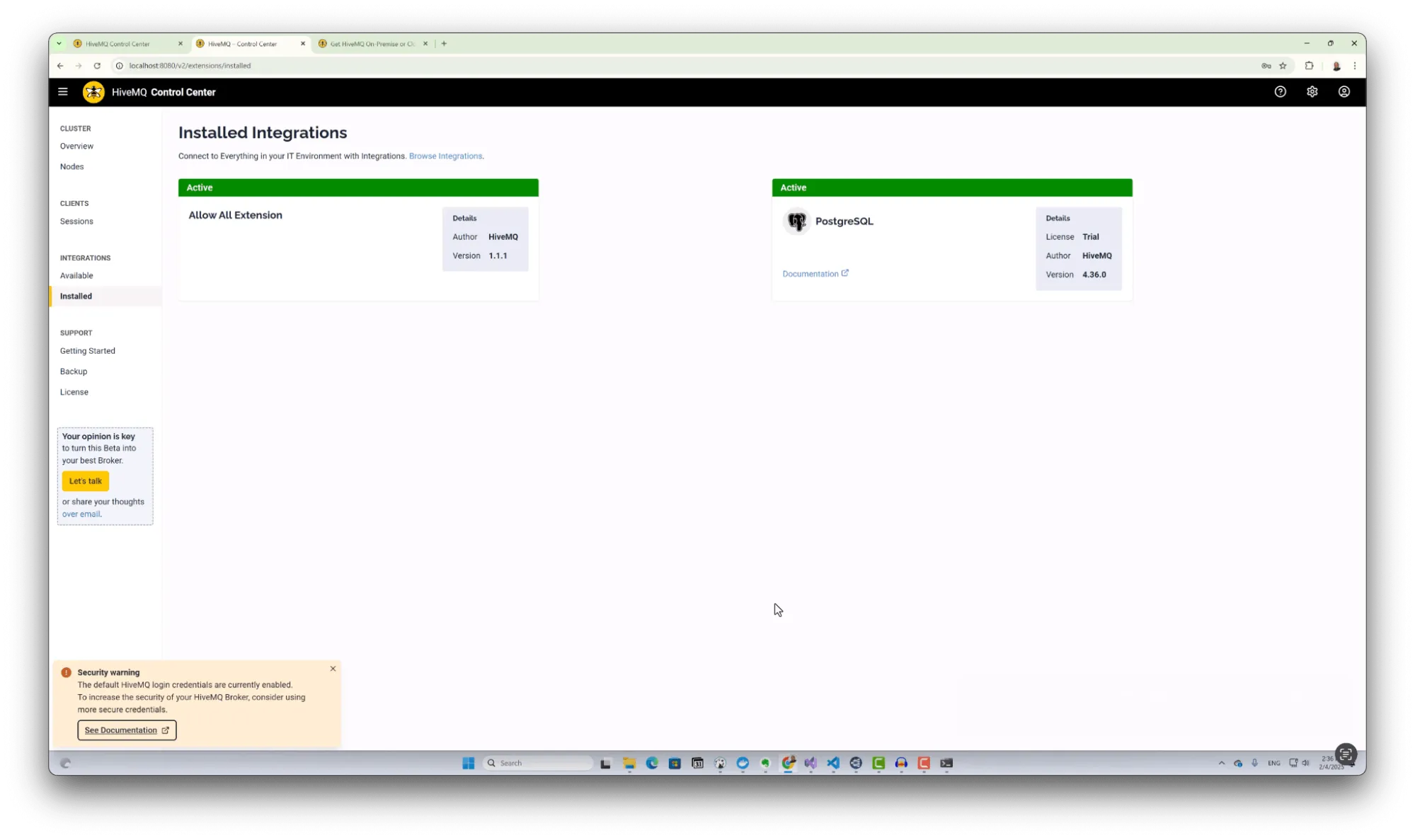Open the settings gear in header
This screenshot has width=1415, height=840.
pos(1312,92)
